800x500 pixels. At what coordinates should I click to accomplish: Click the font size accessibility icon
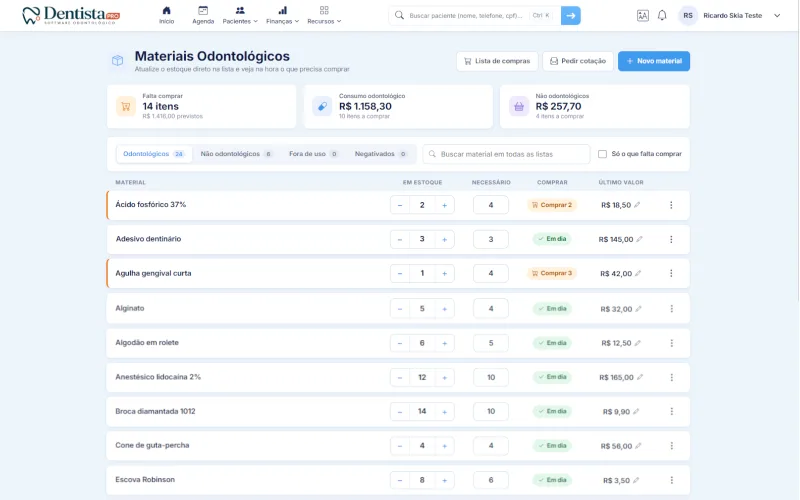click(642, 15)
